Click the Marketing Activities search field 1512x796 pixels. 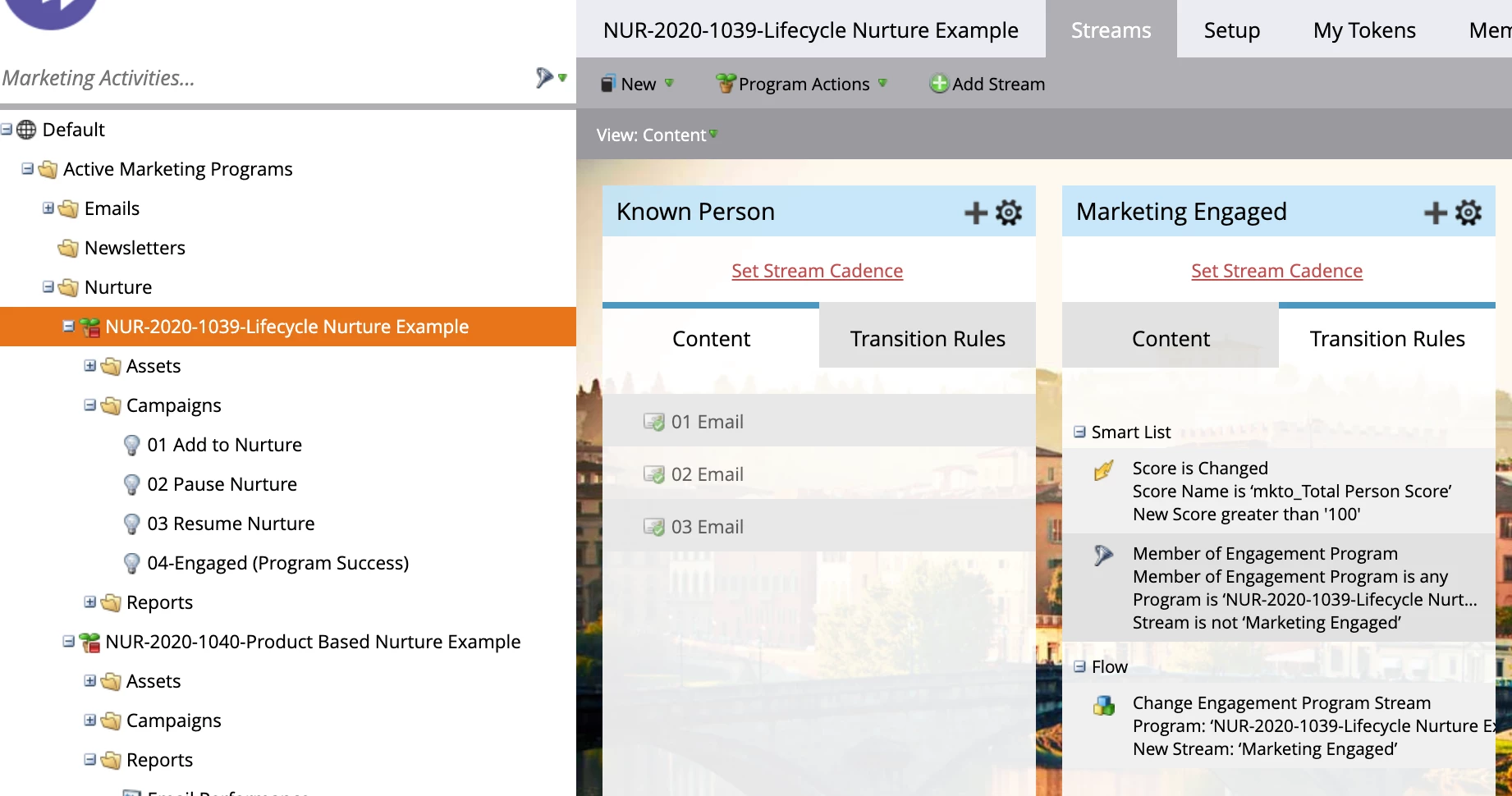[263, 78]
